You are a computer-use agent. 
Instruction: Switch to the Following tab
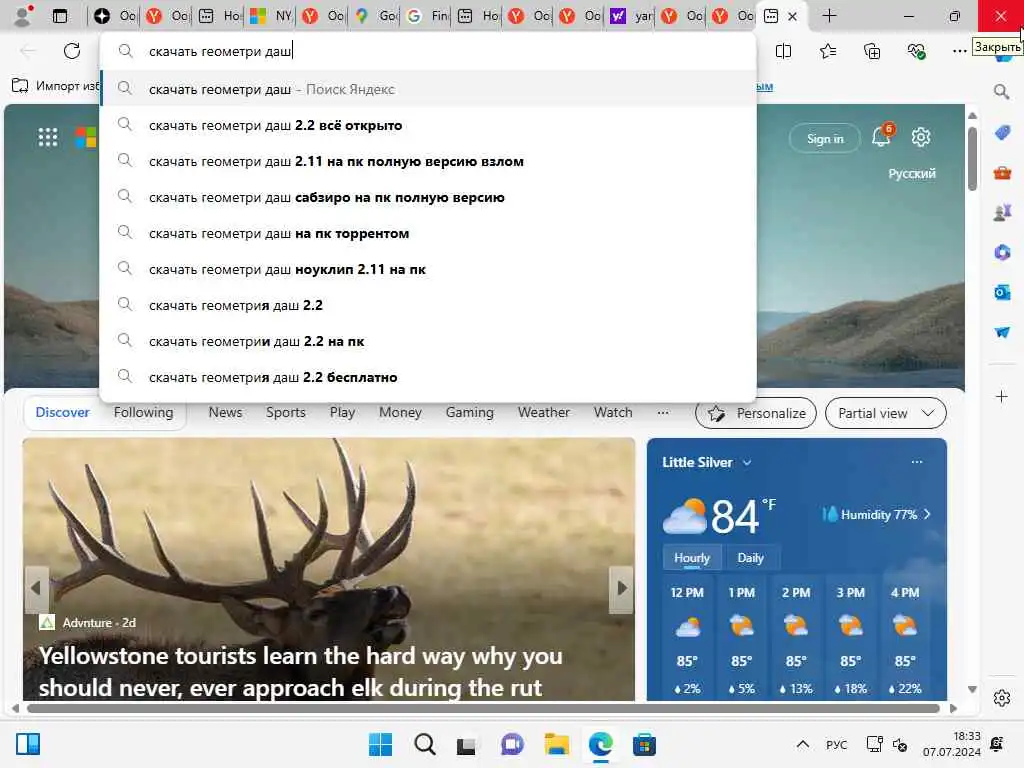pyautogui.click(x=144, y=413)
